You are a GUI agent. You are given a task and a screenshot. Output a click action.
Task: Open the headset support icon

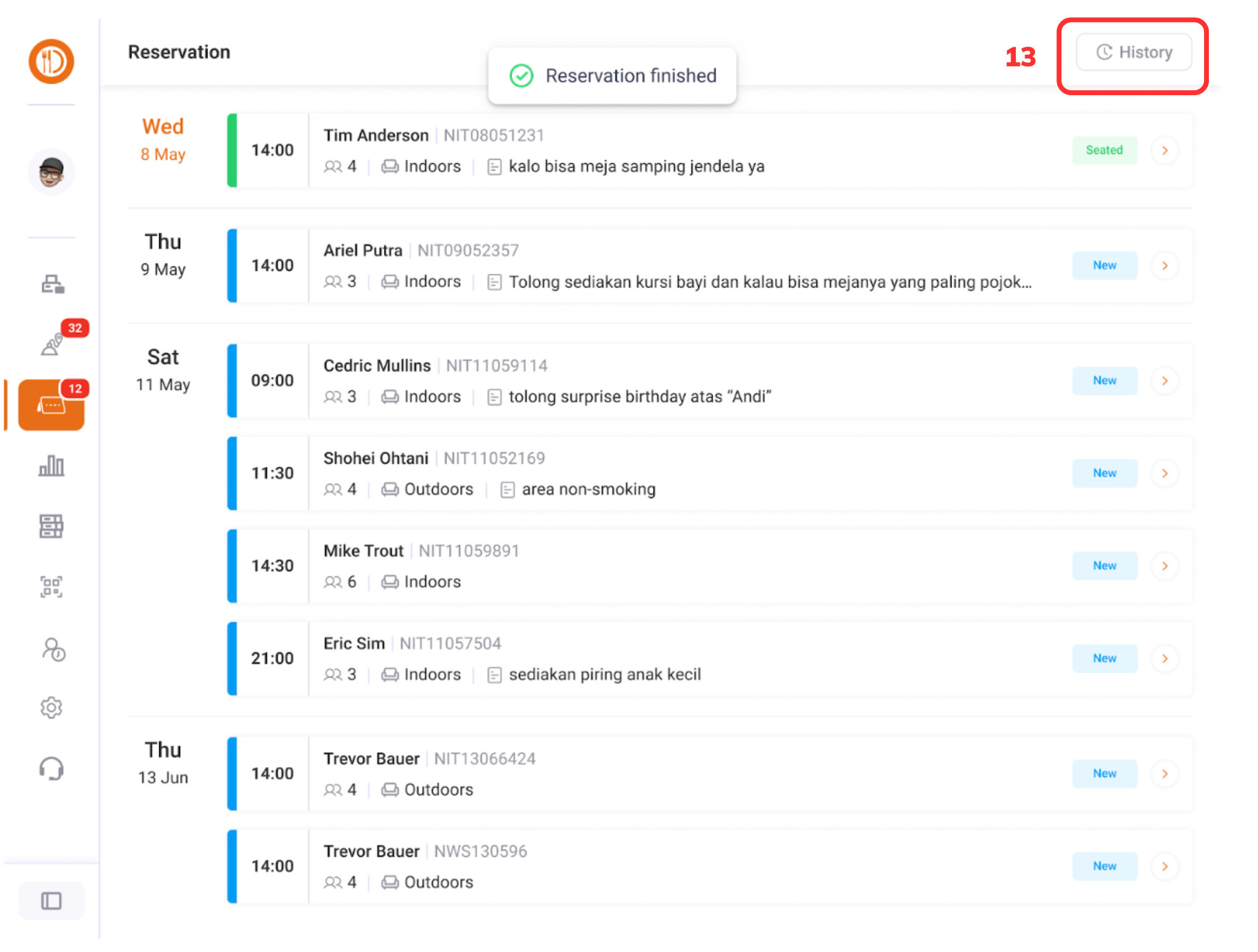52,768
